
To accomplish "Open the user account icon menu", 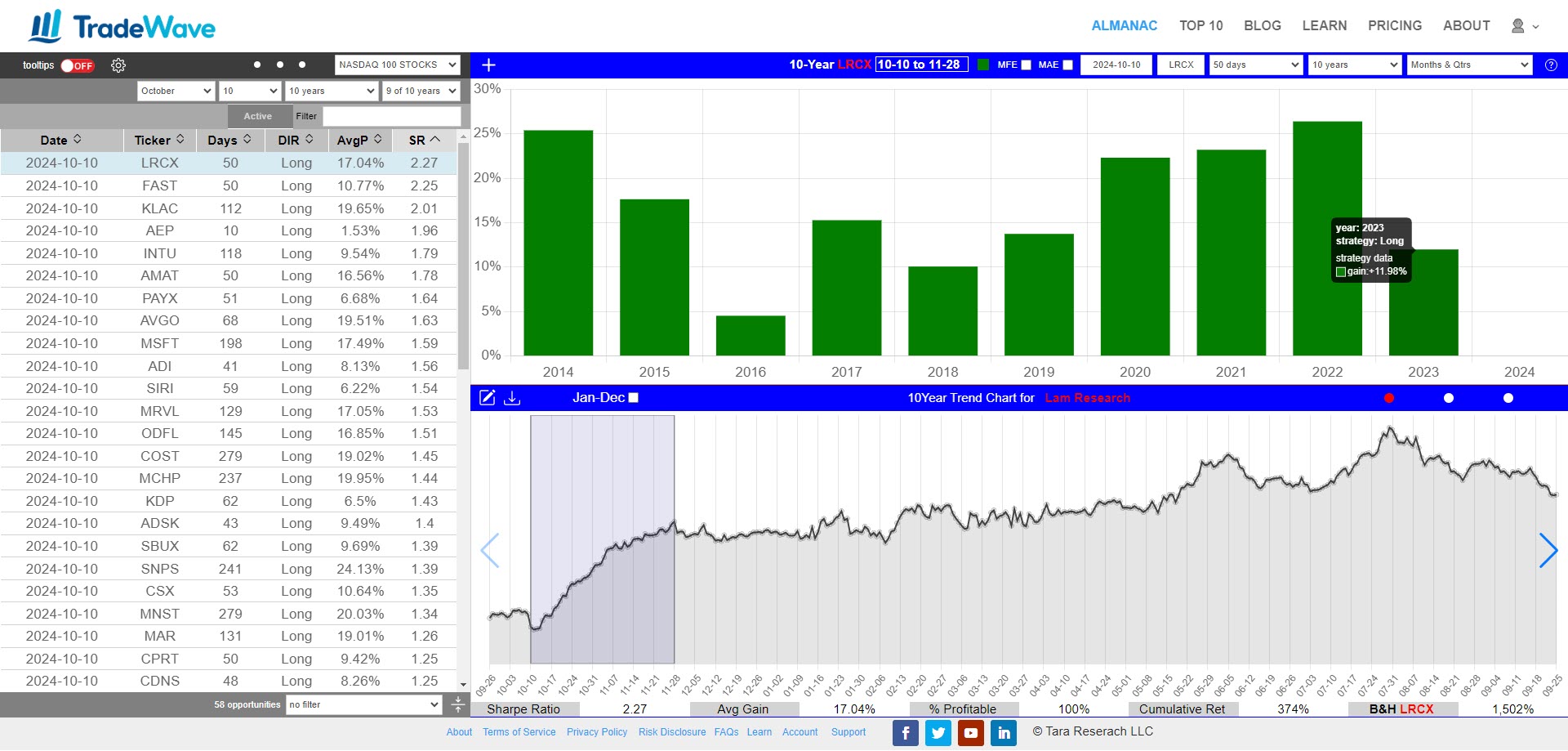I will pyautogui.click(x=1524, y=26).
